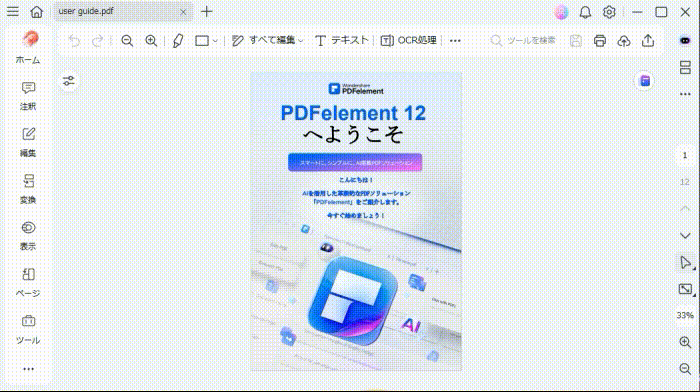The width and height of the screenshot is (700, 392).
Task: Redo the last action
Action: pos(97,41)
